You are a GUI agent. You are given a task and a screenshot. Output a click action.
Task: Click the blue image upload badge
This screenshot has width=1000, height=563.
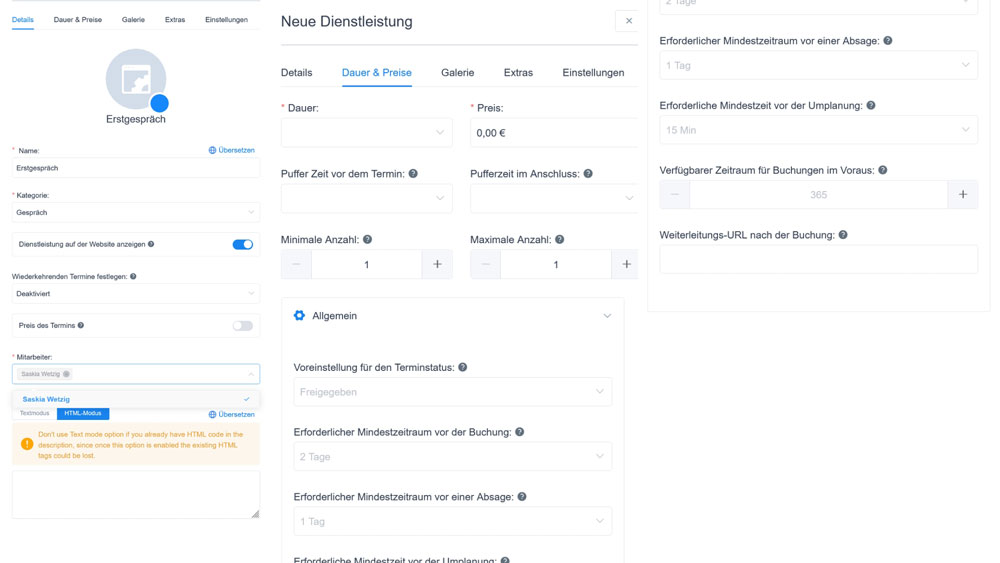(x=159, y=103)
